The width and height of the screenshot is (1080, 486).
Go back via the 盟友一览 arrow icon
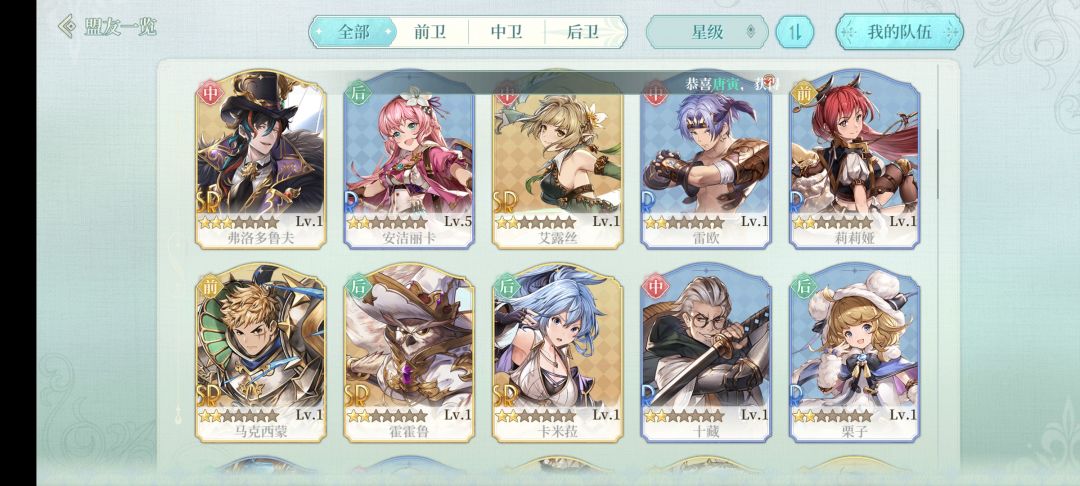pos(68,27)
